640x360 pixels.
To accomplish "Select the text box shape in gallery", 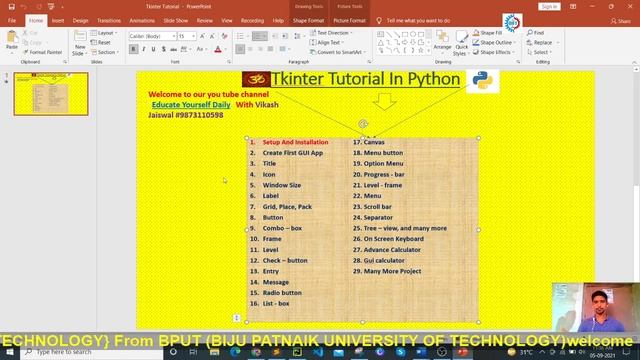I will (x=380, y=34).
